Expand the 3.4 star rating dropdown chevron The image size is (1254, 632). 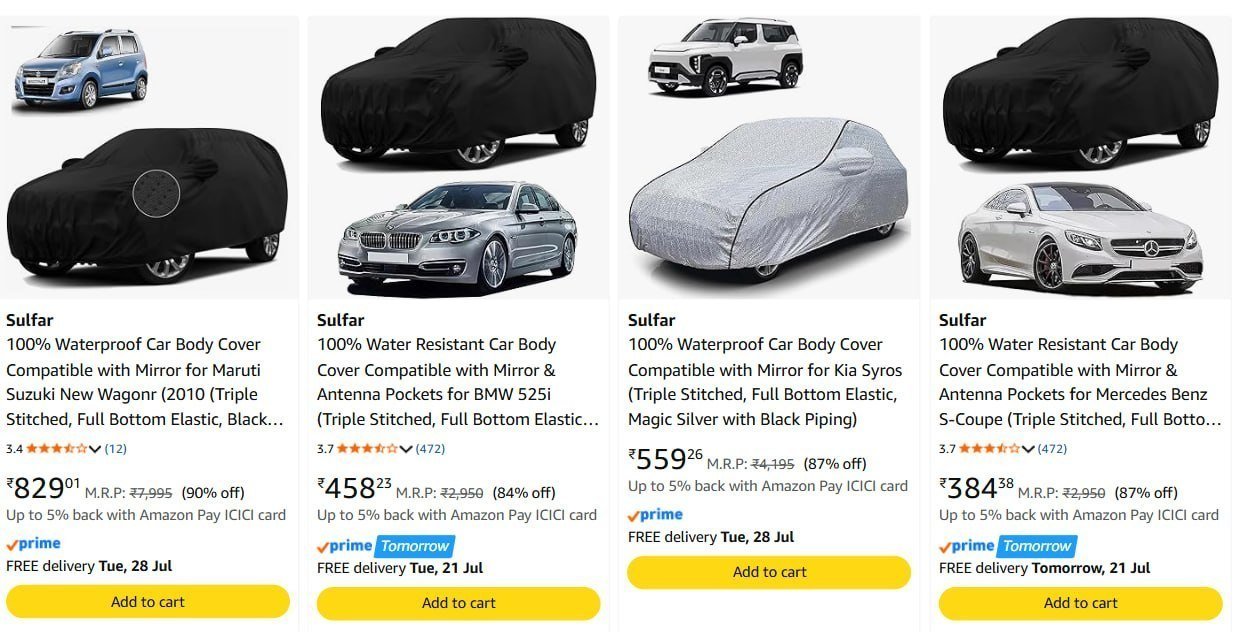[95, 449]
